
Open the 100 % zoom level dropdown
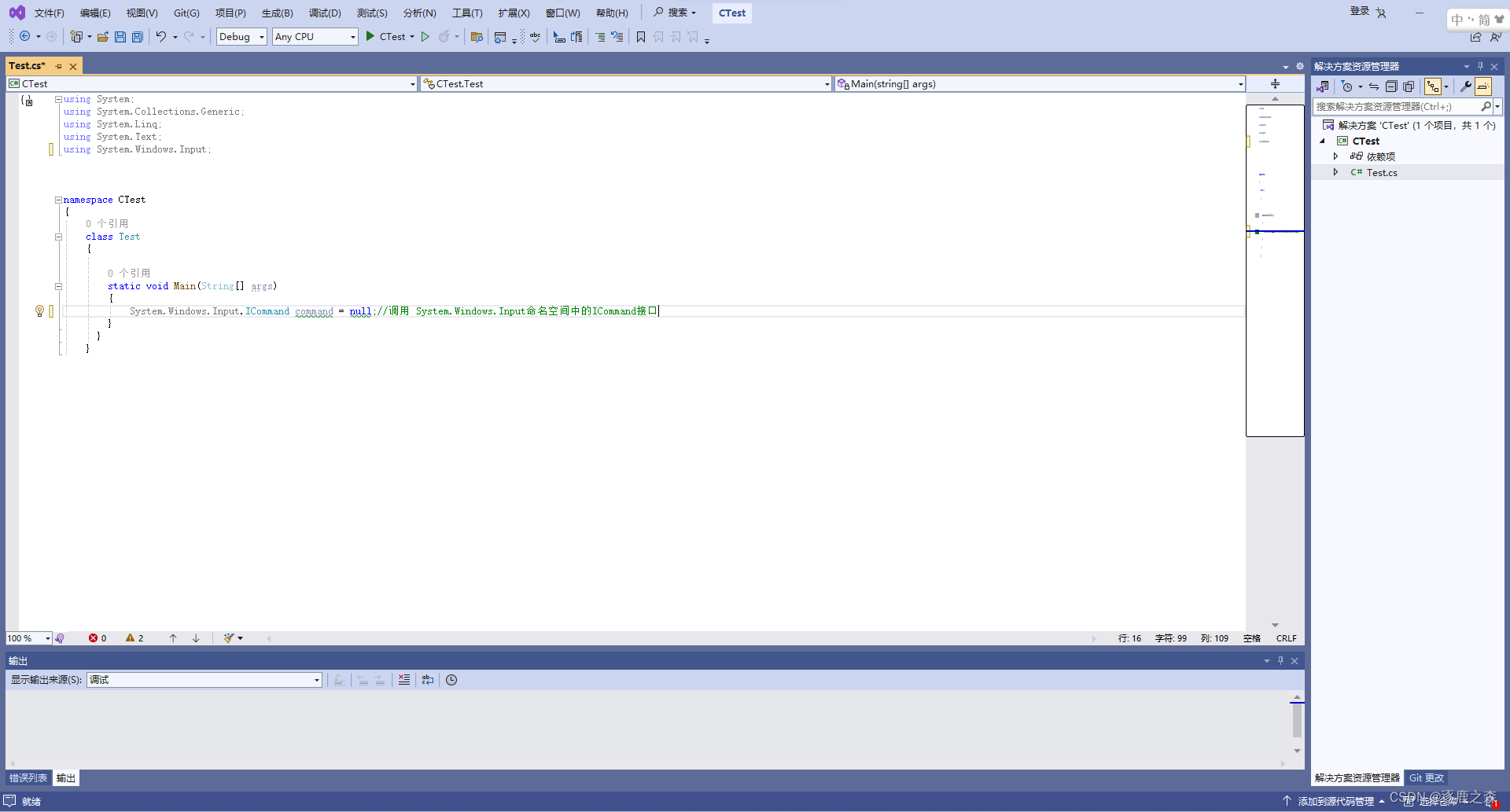29,638
